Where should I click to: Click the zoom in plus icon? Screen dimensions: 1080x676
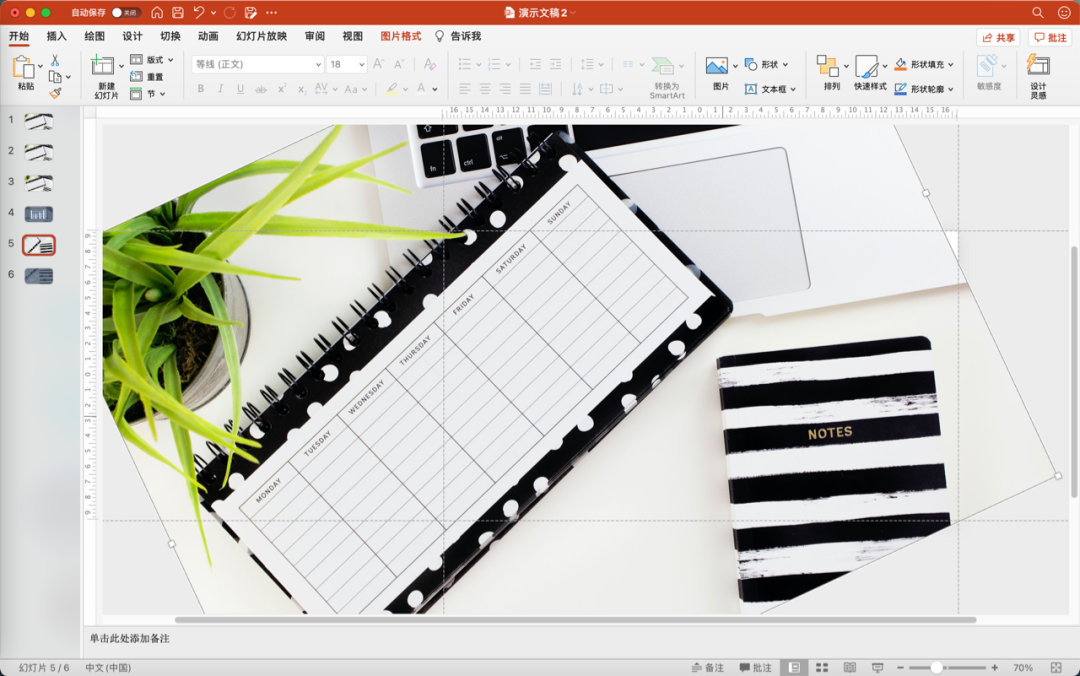coord(995,667)
